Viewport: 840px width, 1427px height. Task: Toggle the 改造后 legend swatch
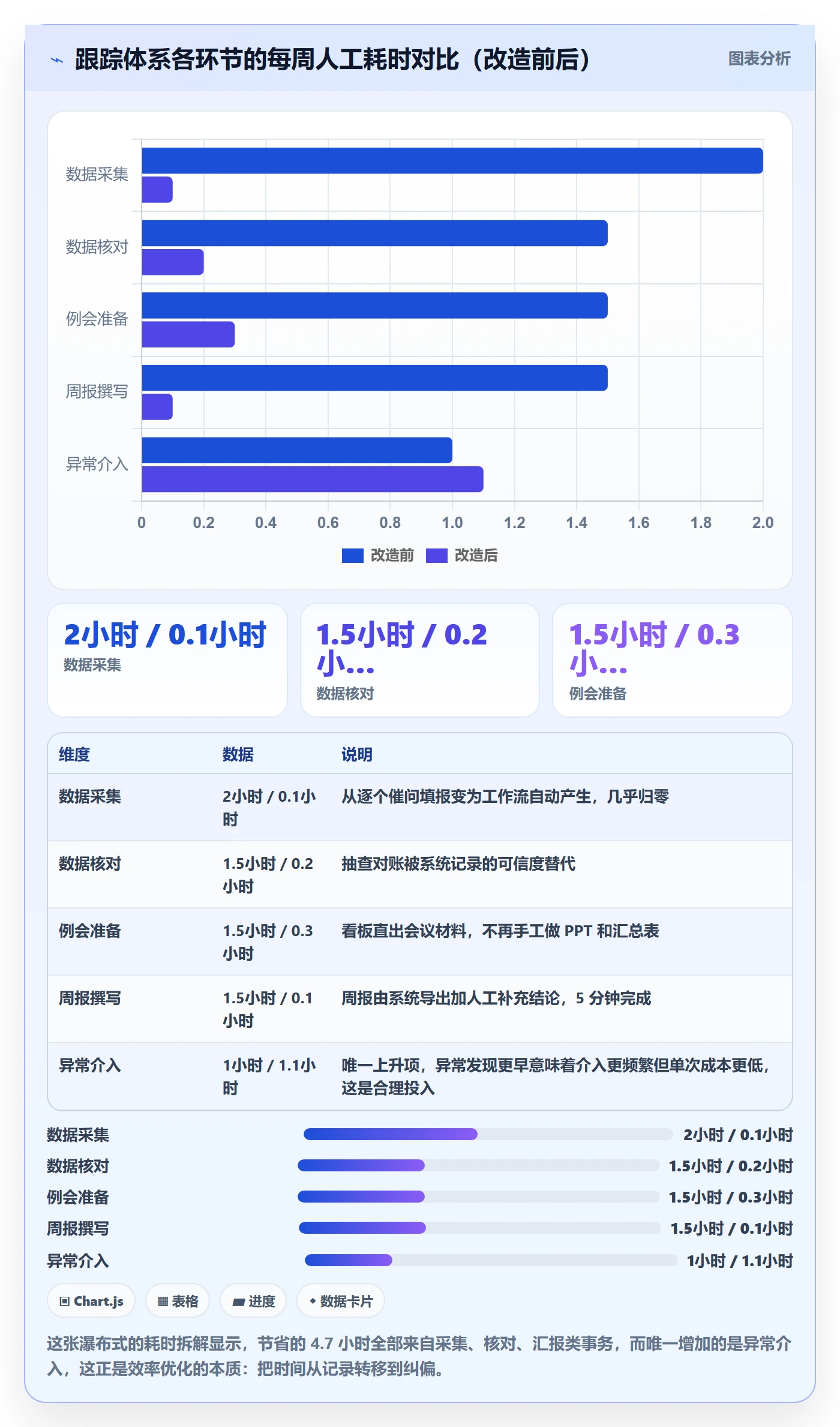click(436, 556)
